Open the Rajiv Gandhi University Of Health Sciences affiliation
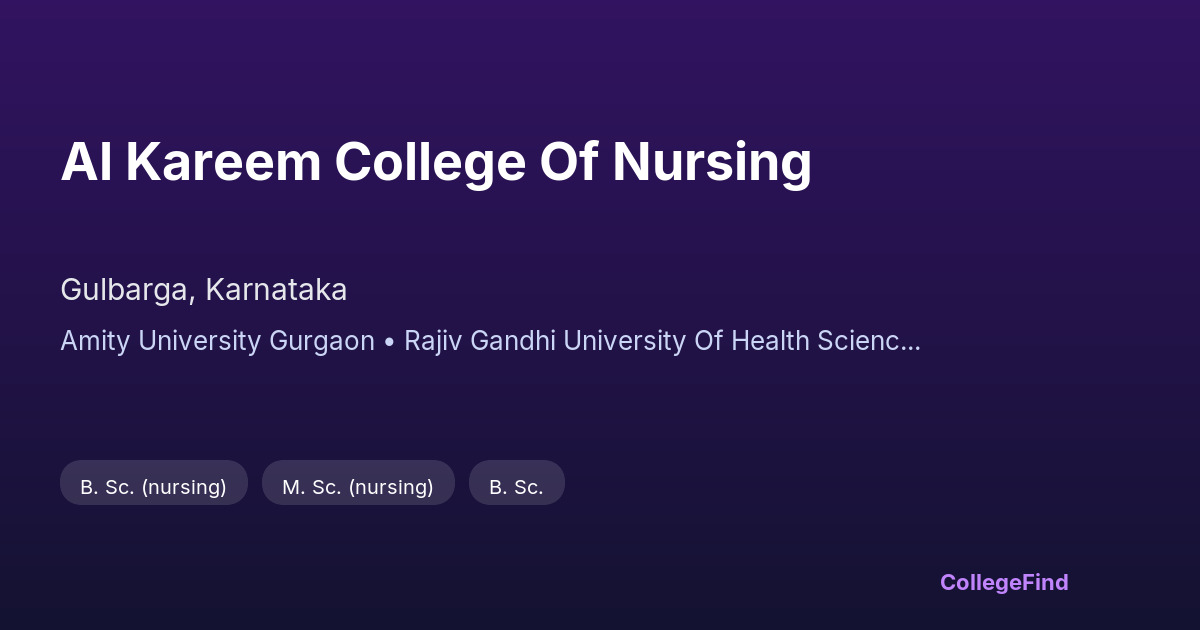The width and height of the screenshot is (1200, 630). coord(660,341)
